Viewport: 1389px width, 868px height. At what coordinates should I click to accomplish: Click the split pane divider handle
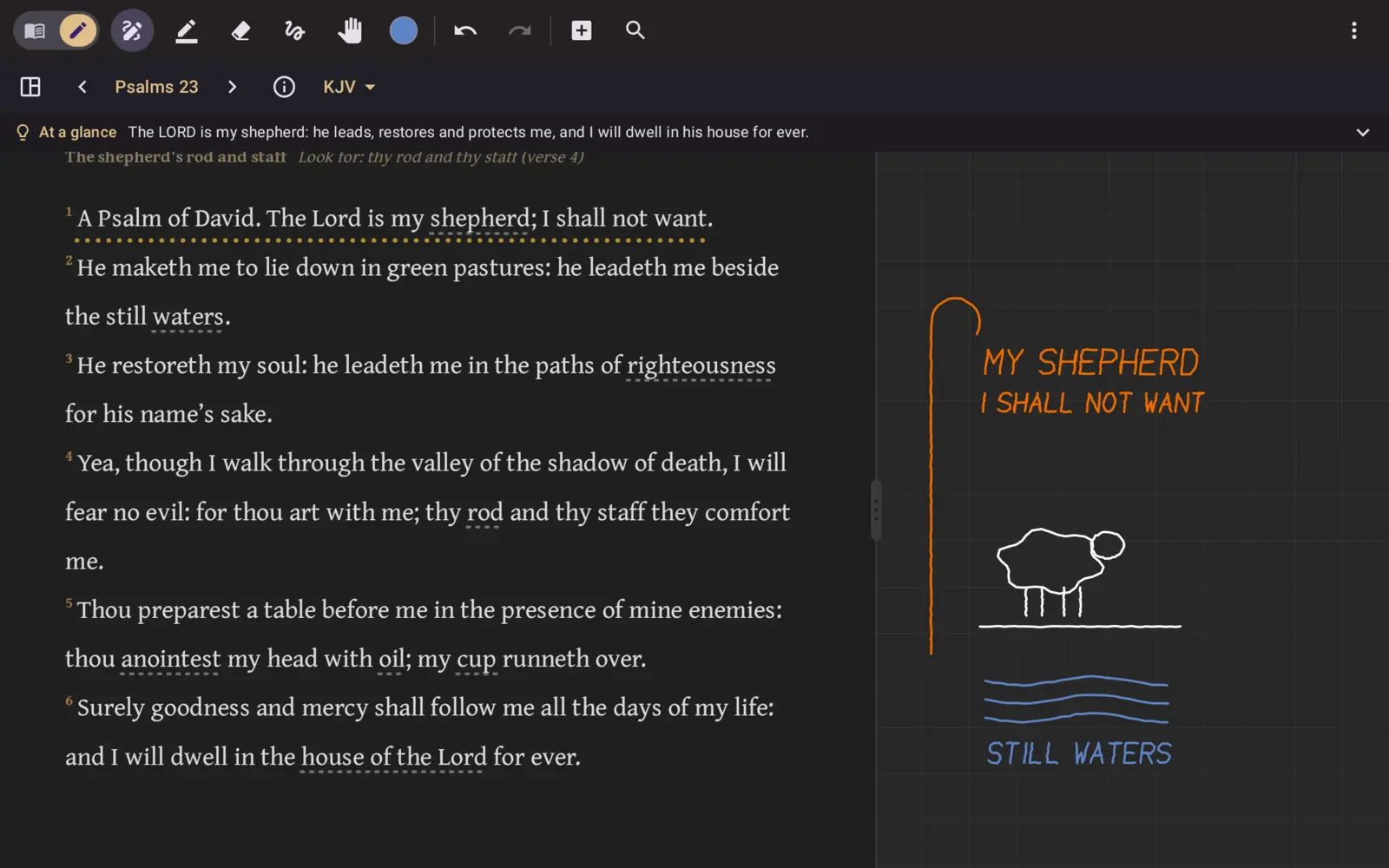(876, 510)
